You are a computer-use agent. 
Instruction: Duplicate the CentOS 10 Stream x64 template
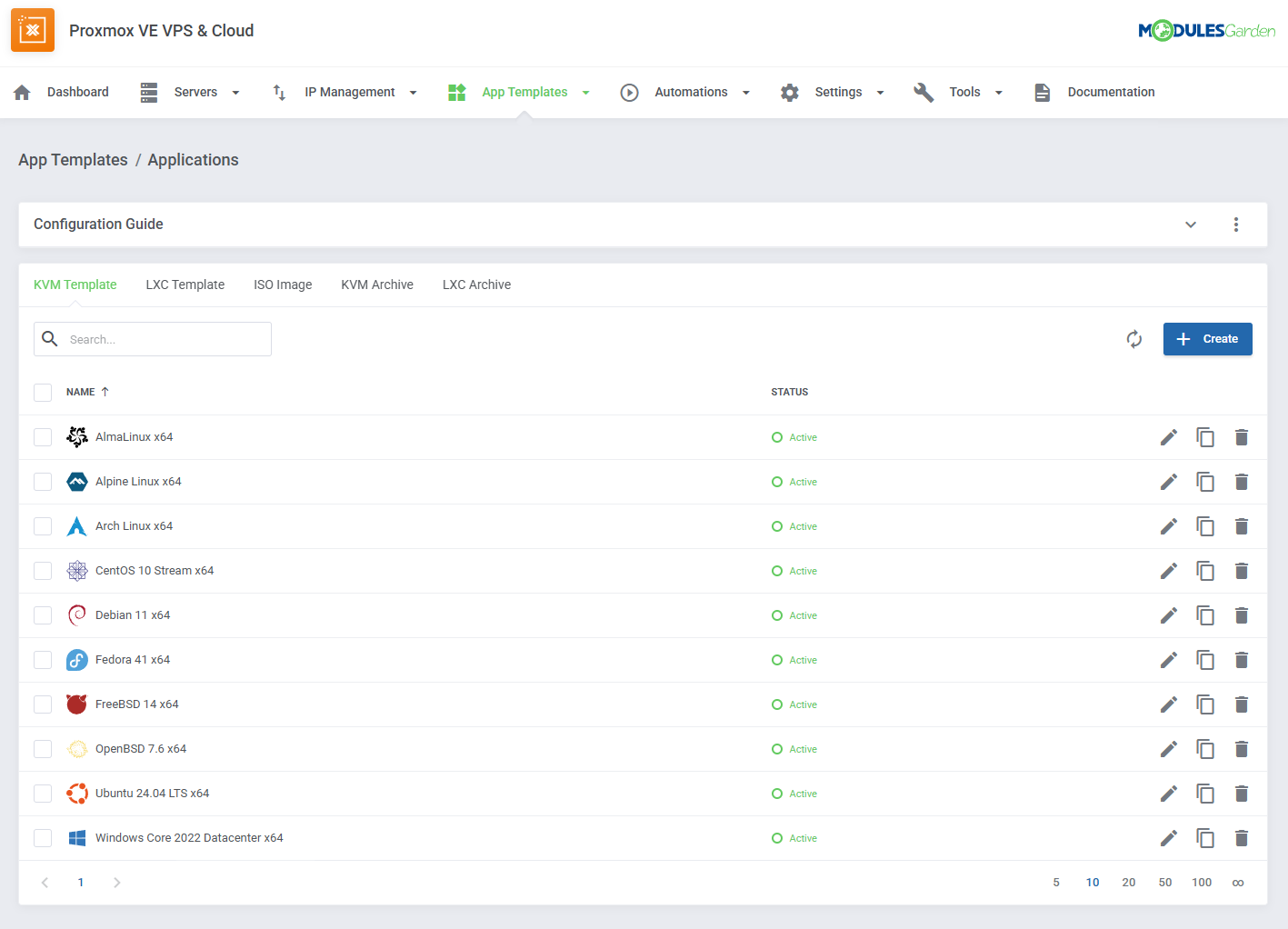[1205, 571]
